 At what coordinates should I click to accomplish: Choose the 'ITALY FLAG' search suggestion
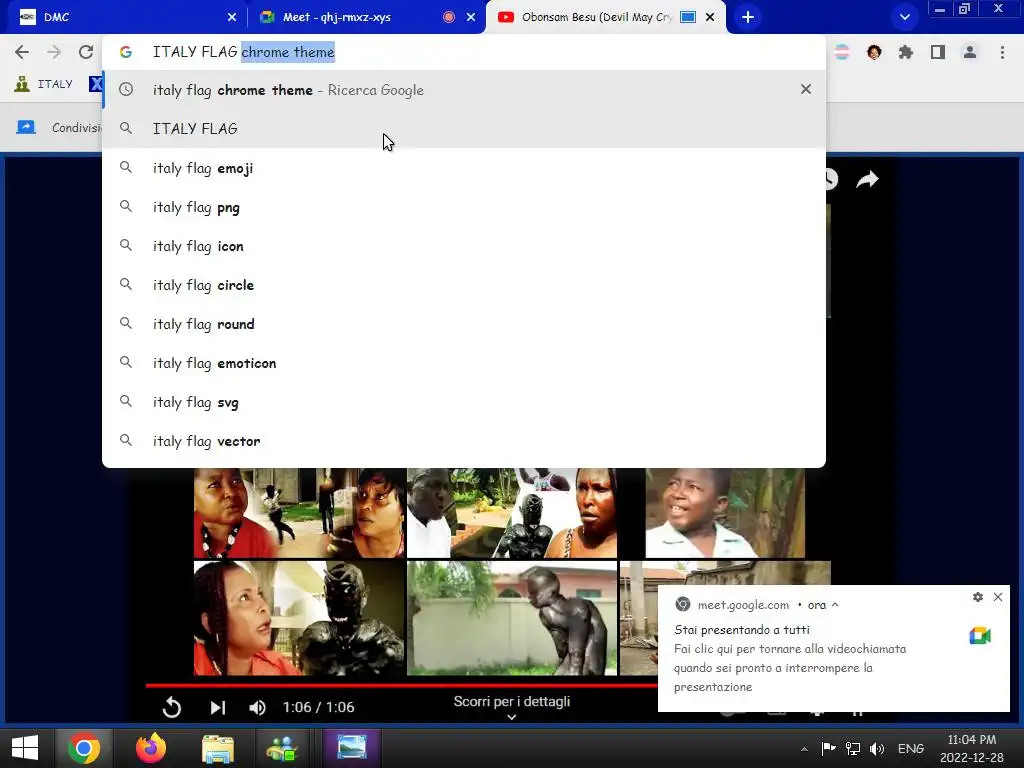(464, 129)
